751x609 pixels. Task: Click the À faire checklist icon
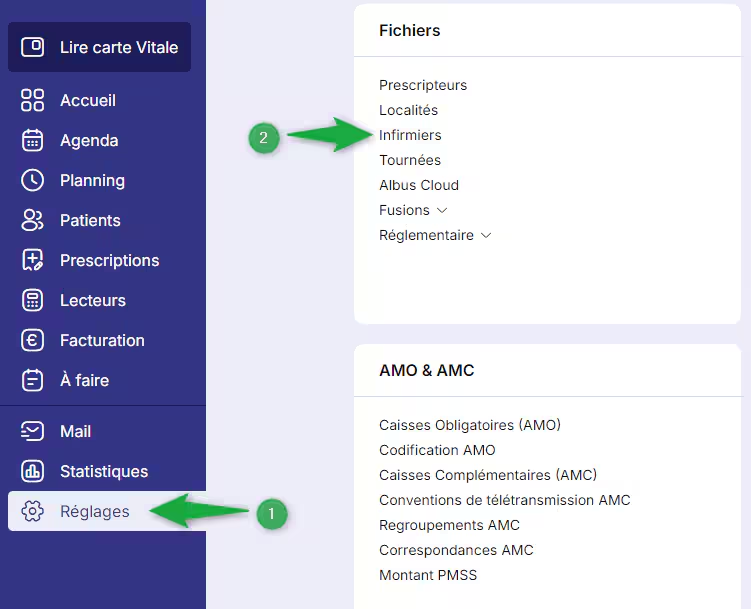click(x=33, y=380)
